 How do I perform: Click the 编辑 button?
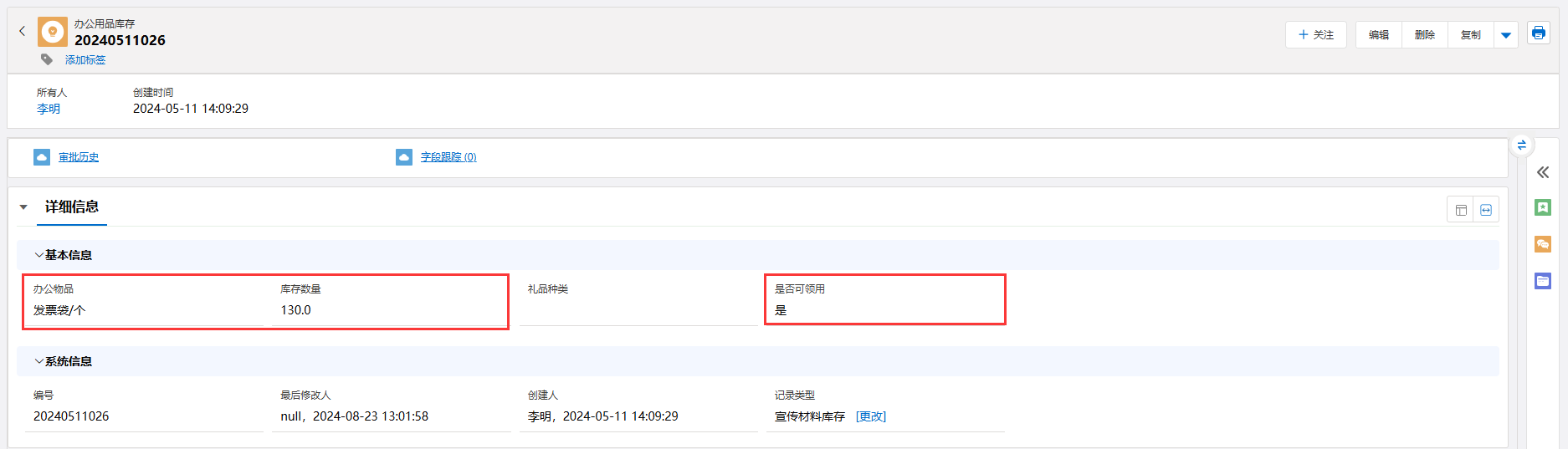(1379, 35)
